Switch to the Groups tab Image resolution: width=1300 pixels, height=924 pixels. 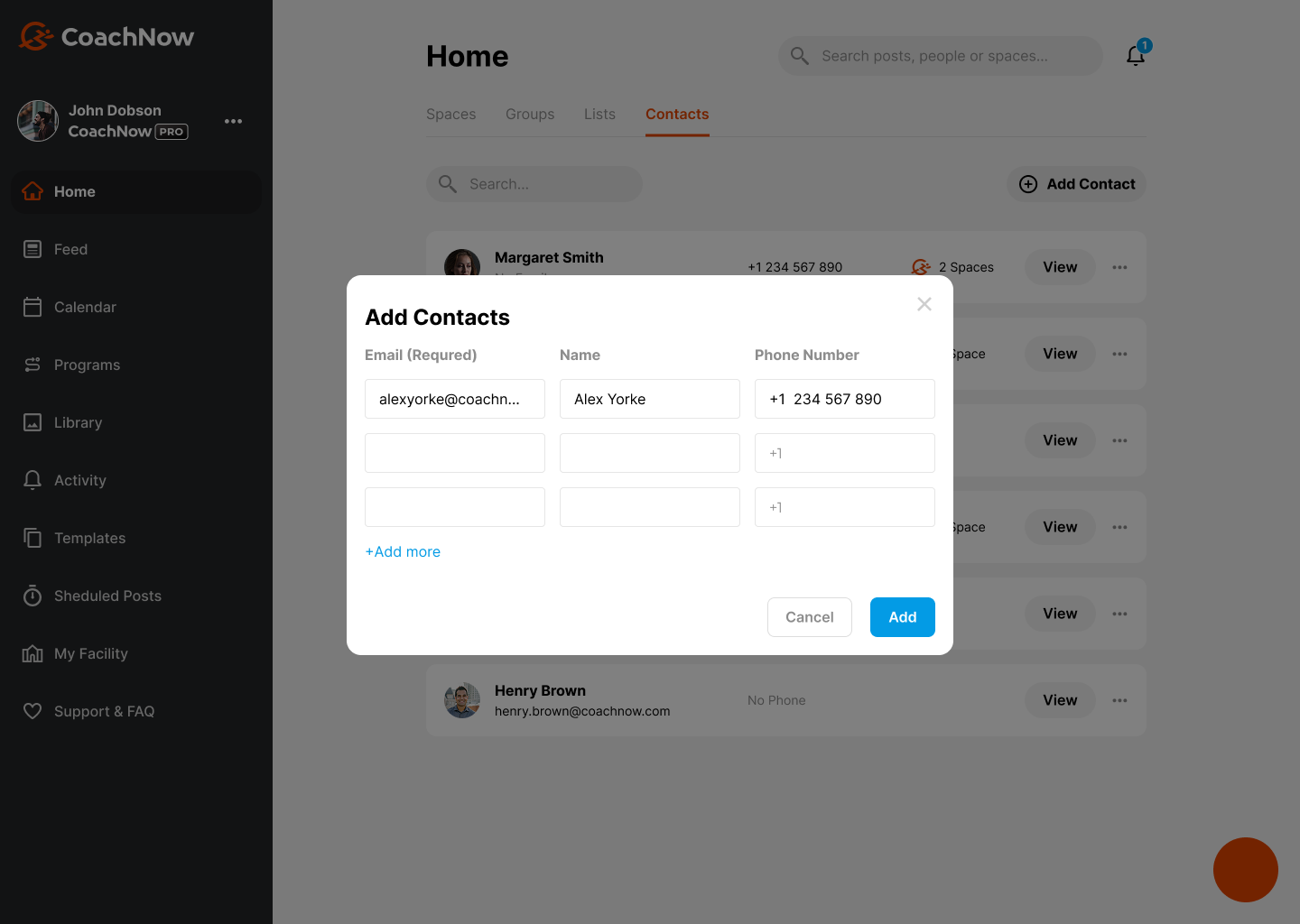[530, 114]
